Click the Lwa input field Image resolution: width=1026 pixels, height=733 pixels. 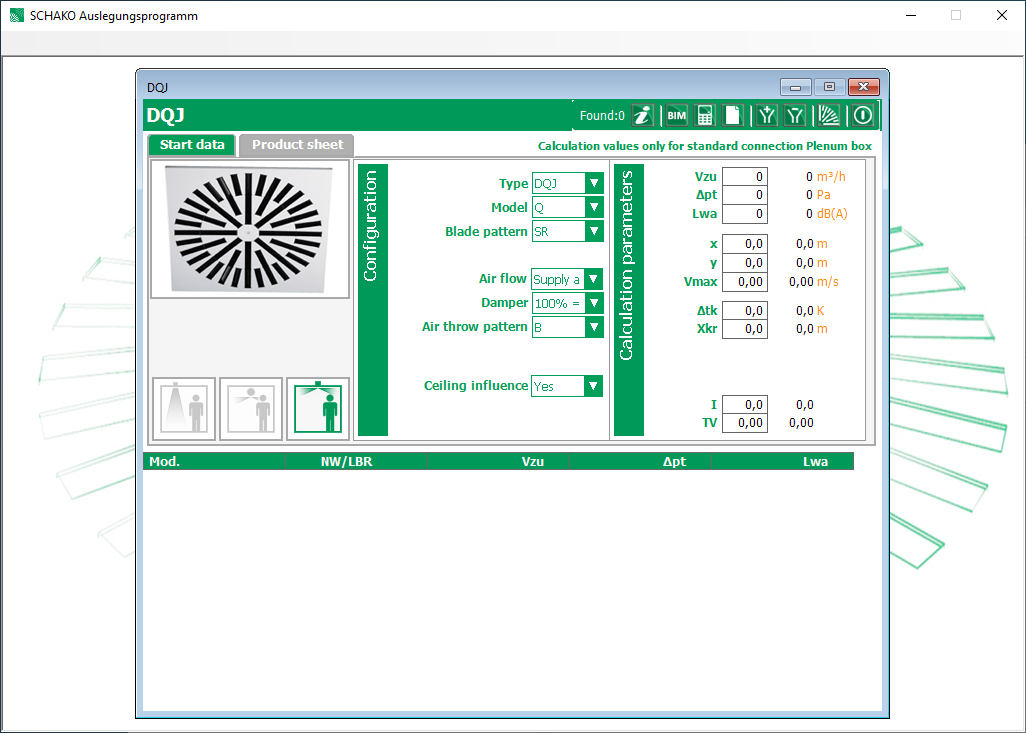tap(745, 214)
